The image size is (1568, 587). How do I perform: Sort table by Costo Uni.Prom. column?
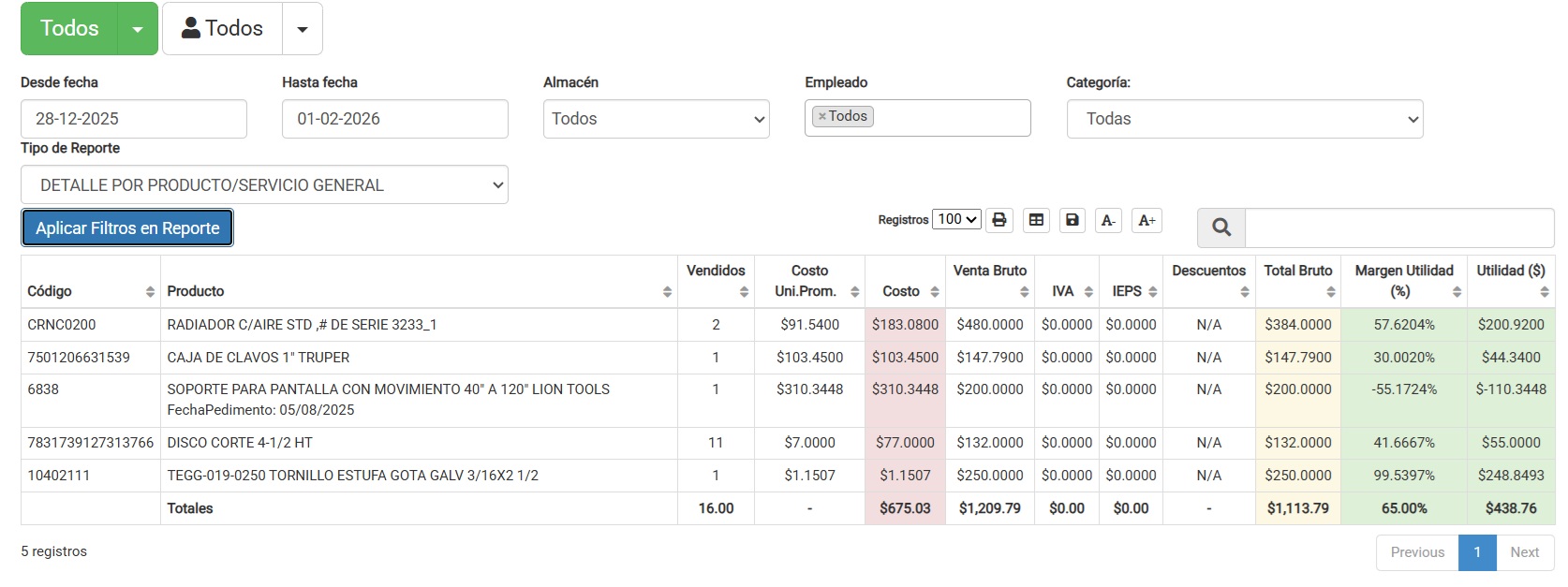pos(809,282)
